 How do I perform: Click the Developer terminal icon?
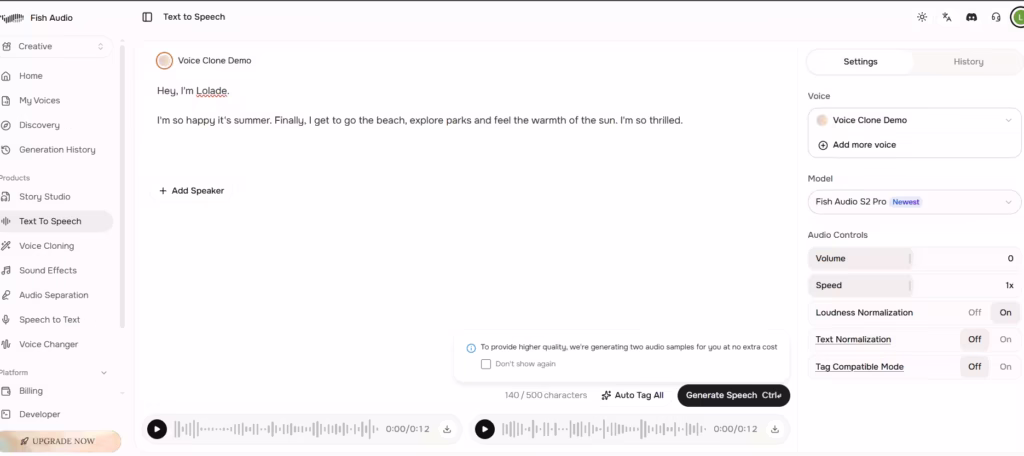point(6,414)
